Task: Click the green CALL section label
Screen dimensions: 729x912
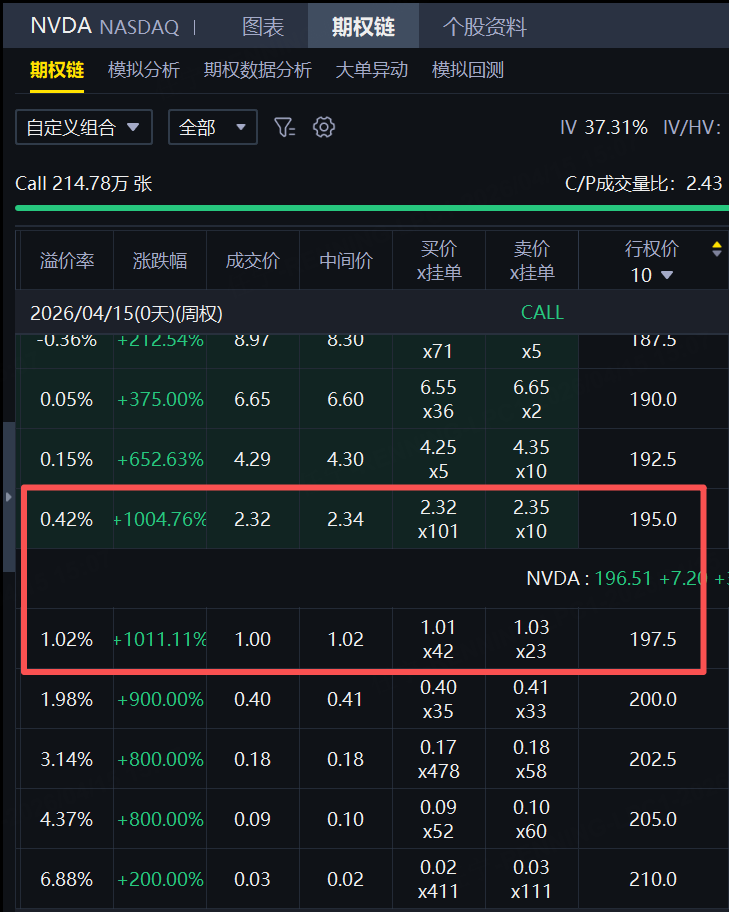Action: [542, 313]
